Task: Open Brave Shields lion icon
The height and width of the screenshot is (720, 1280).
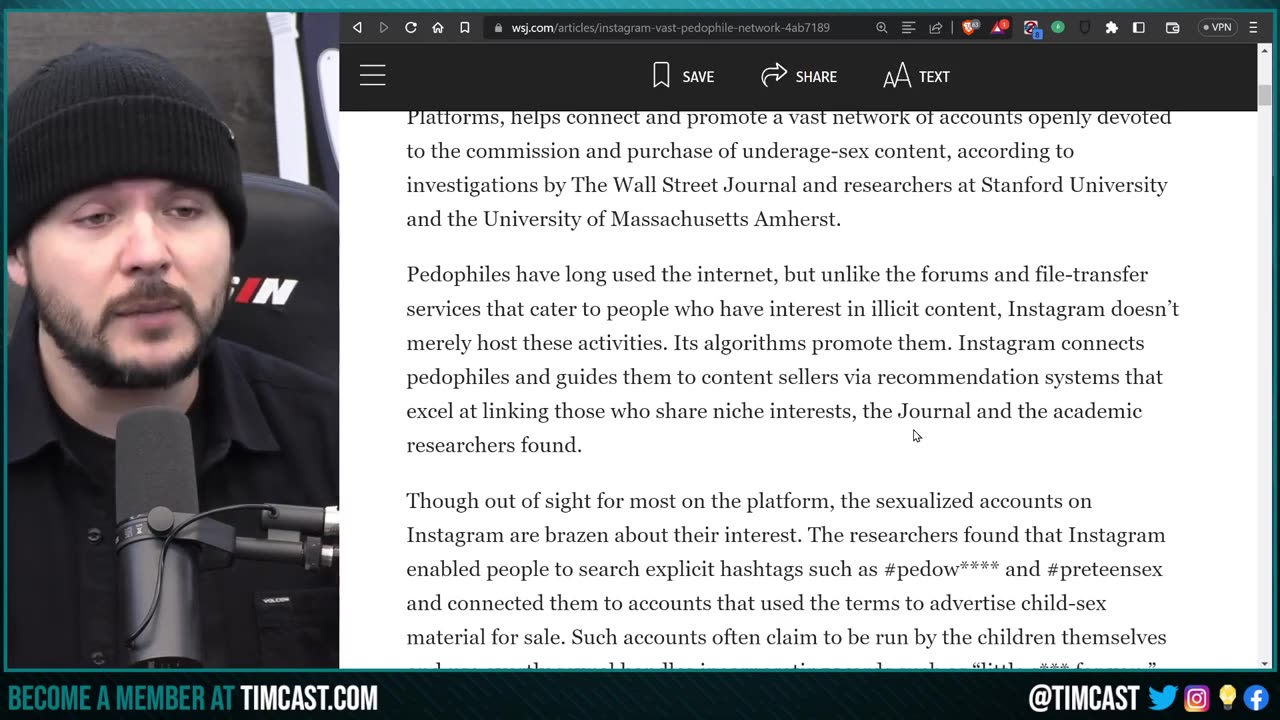Action: tap(968, 28)
